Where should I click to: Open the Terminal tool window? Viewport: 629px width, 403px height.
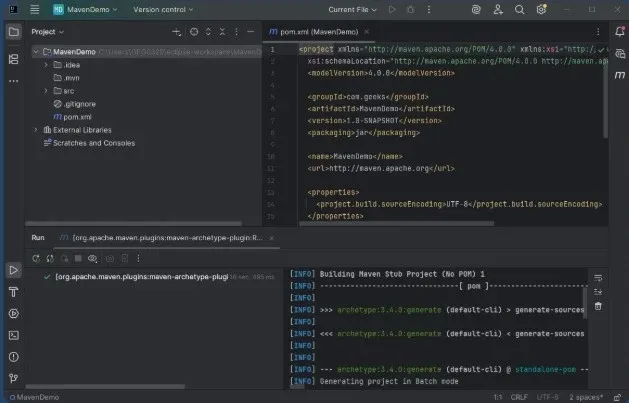click(14, 335)
